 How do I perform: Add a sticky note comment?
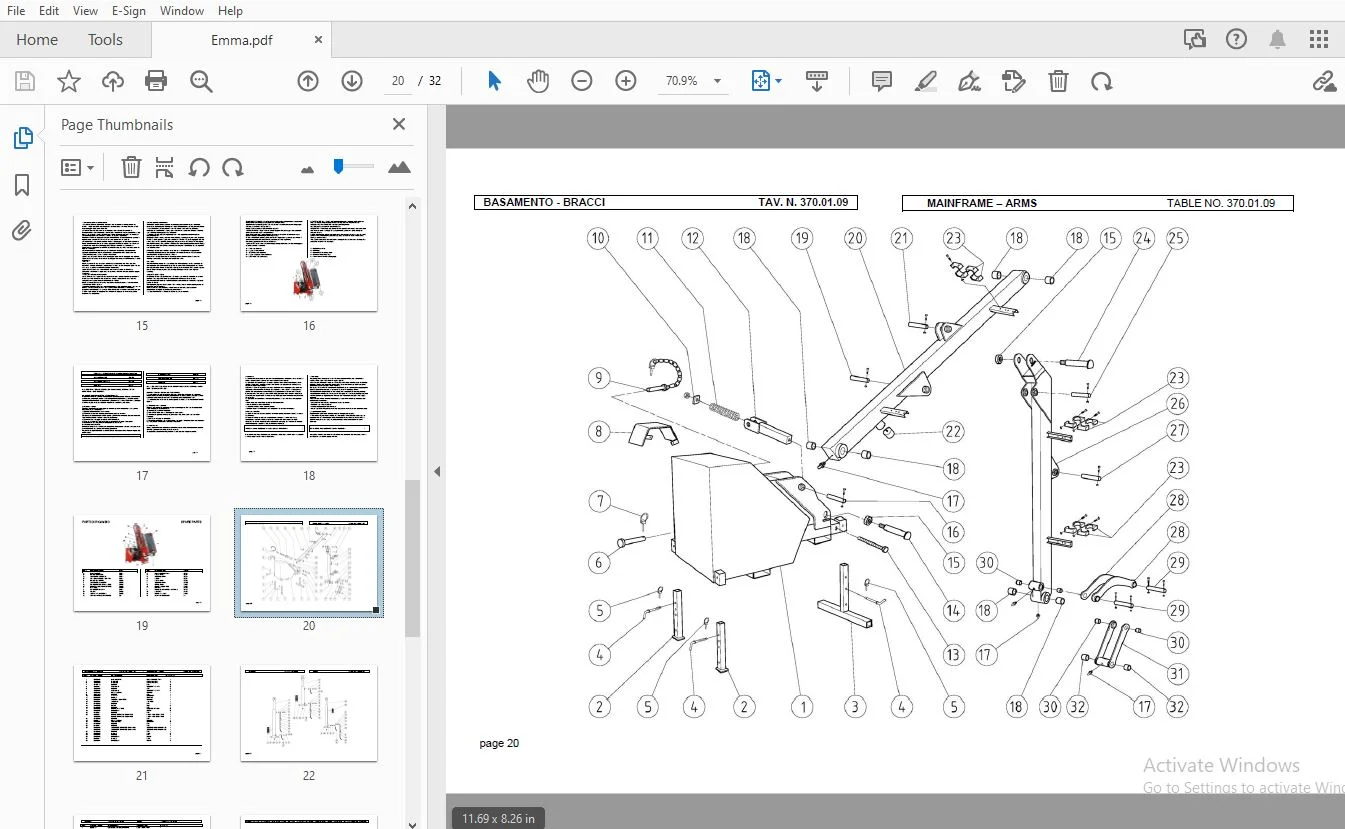tap(882, 81)
